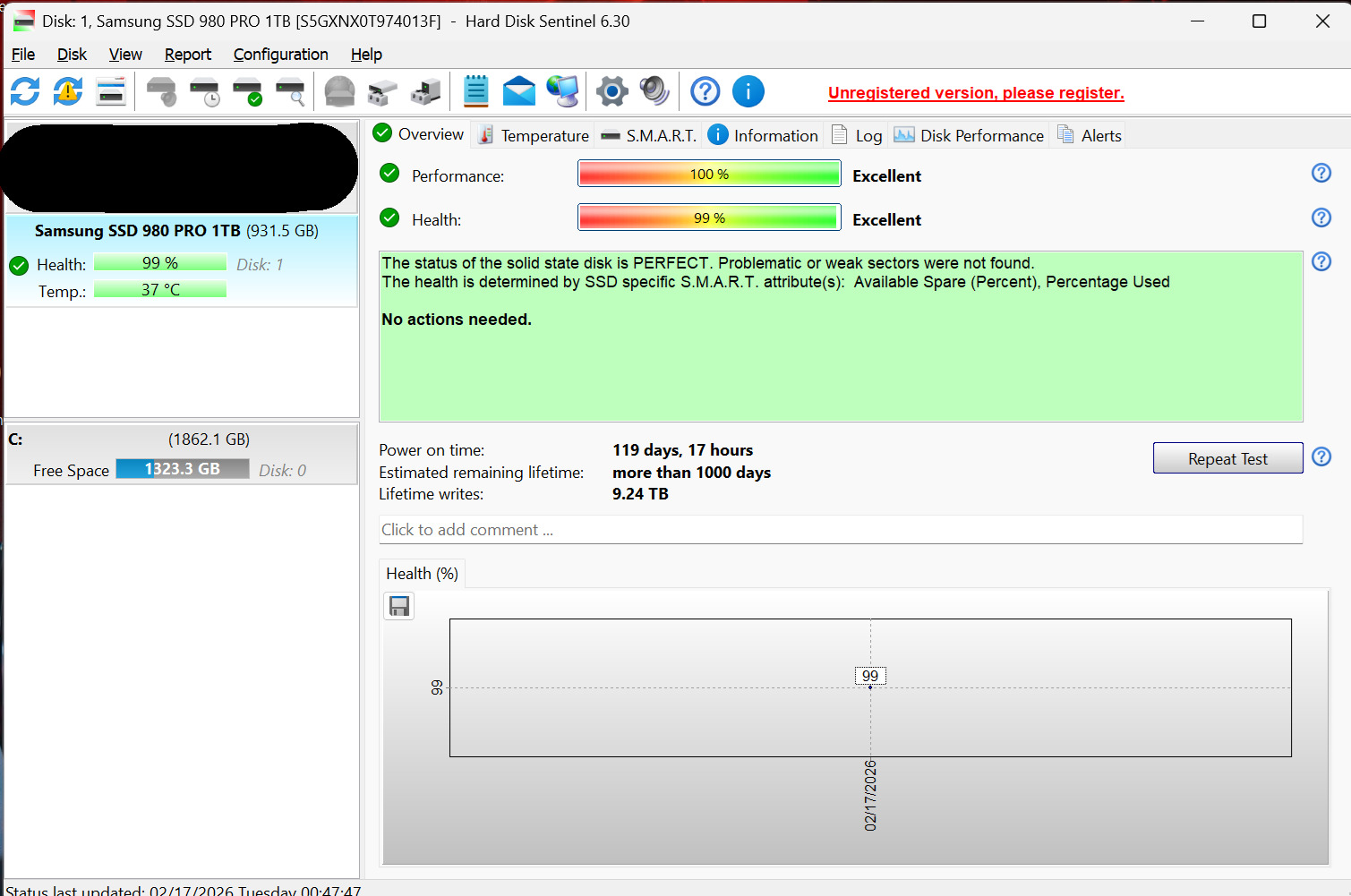1351x896 pixels.
Task: Switch to the Temperature tab
Action: tap(533, 135)
